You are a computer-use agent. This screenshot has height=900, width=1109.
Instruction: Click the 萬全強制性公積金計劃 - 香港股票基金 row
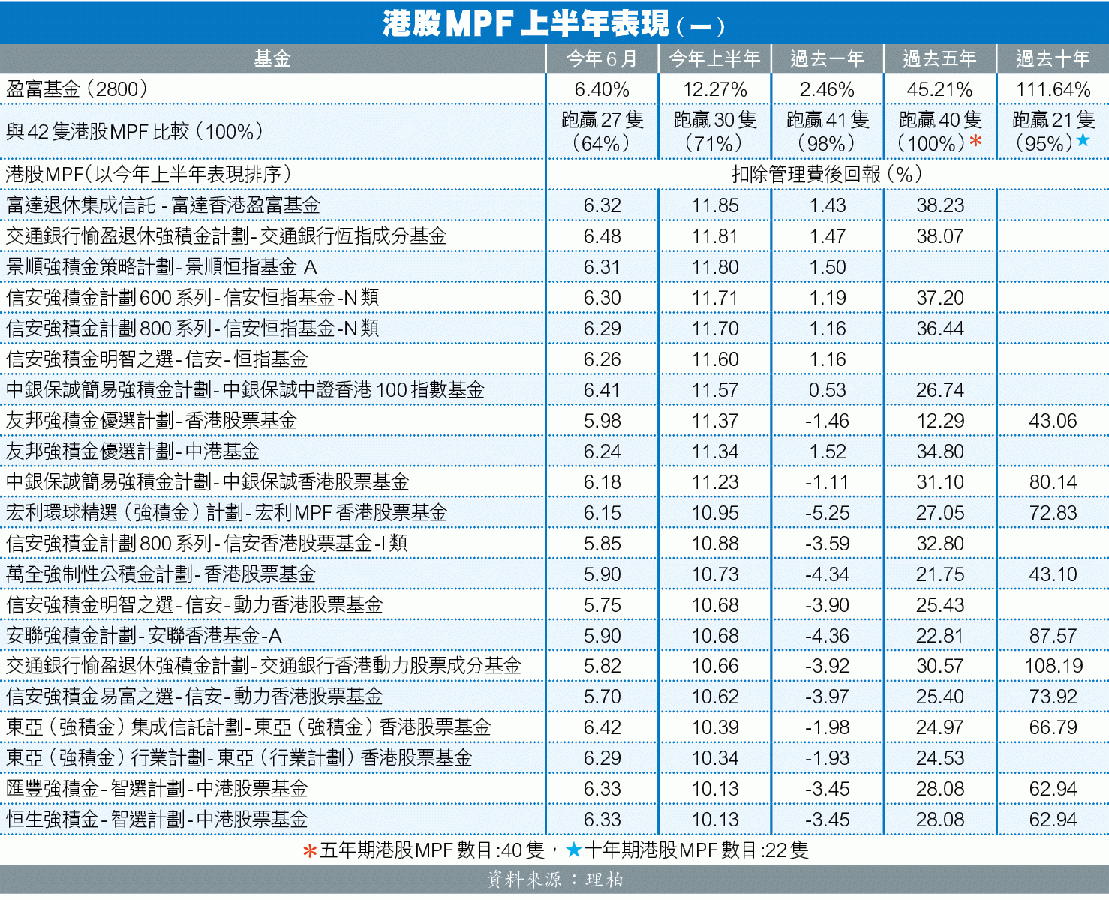click(x=161, y=574)
